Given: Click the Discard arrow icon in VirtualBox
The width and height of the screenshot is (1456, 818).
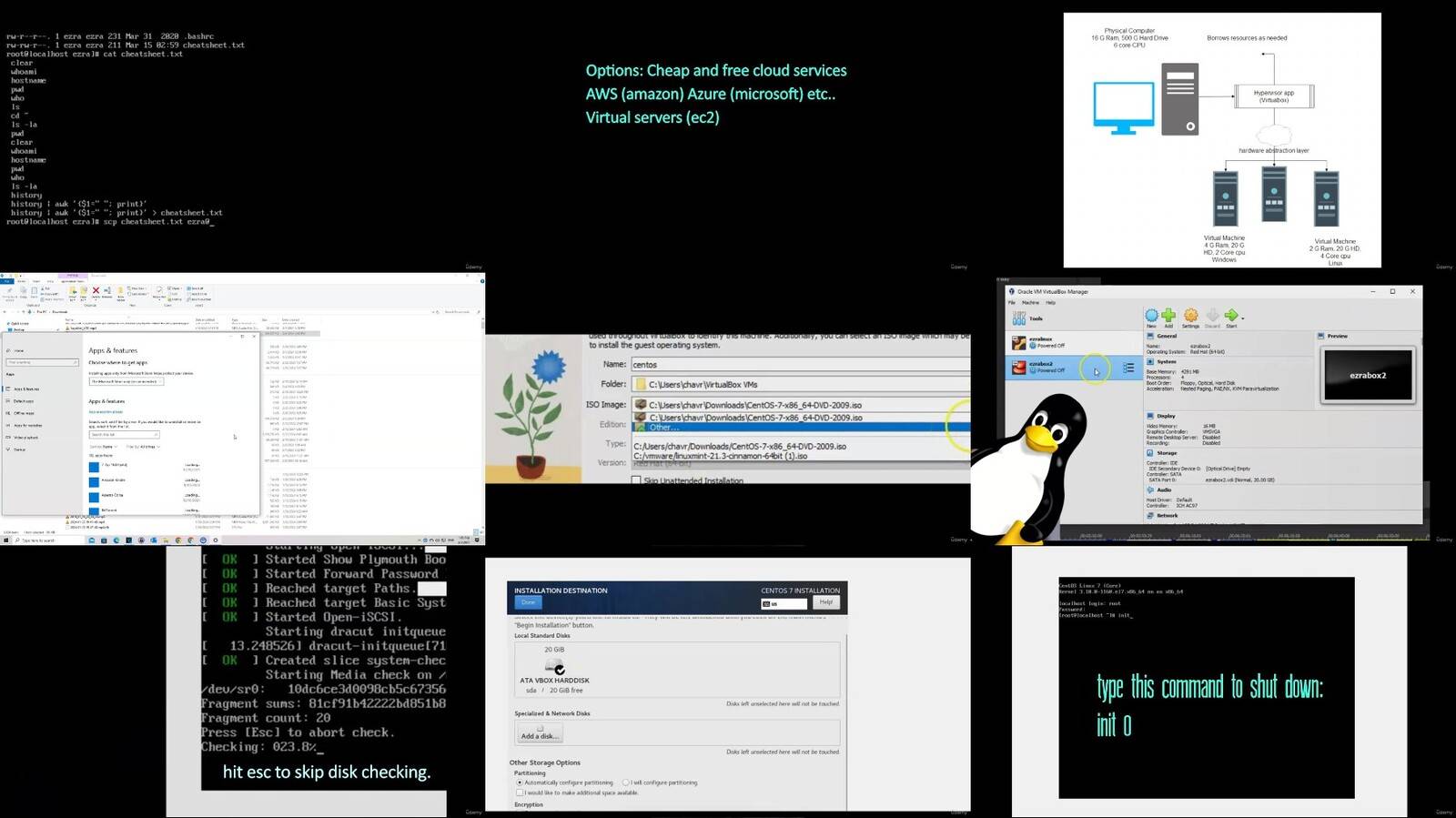Looking at the screenshot, I should click(1212, 316).
